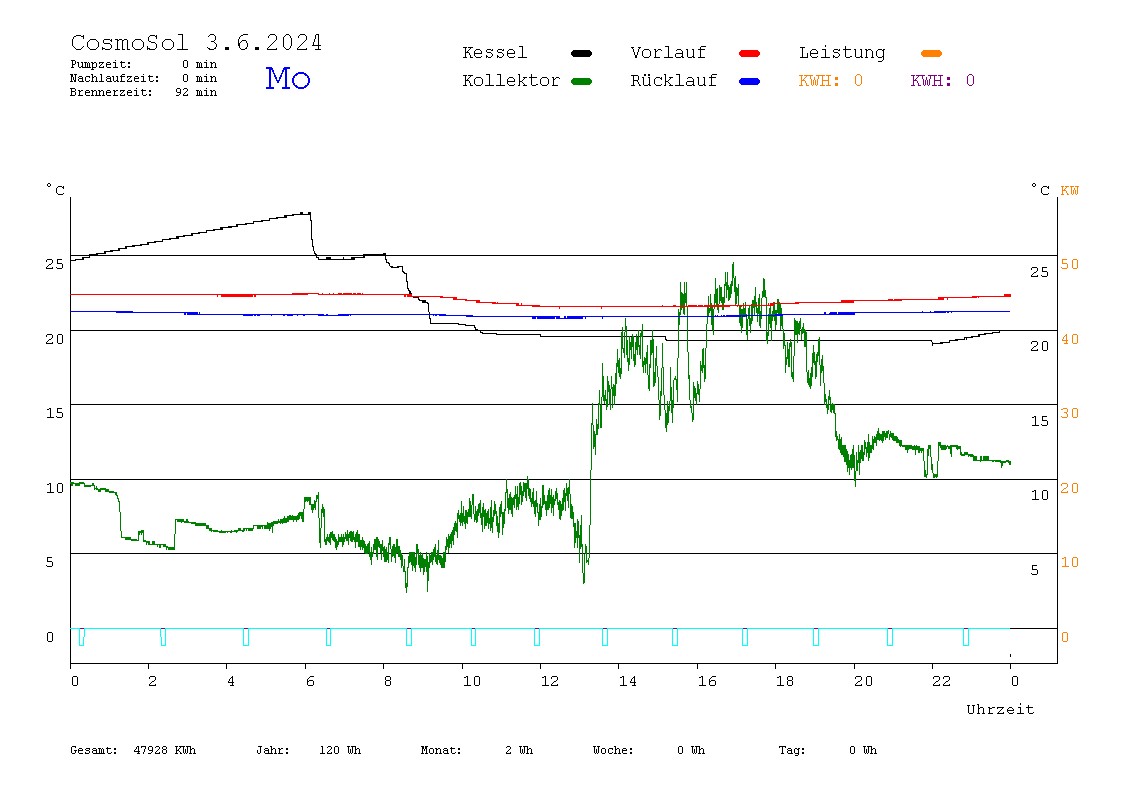The height and width of the screenshot is (812, 1148).
Task: Click the orange 'KWH: 0' value
Action: 831,81
